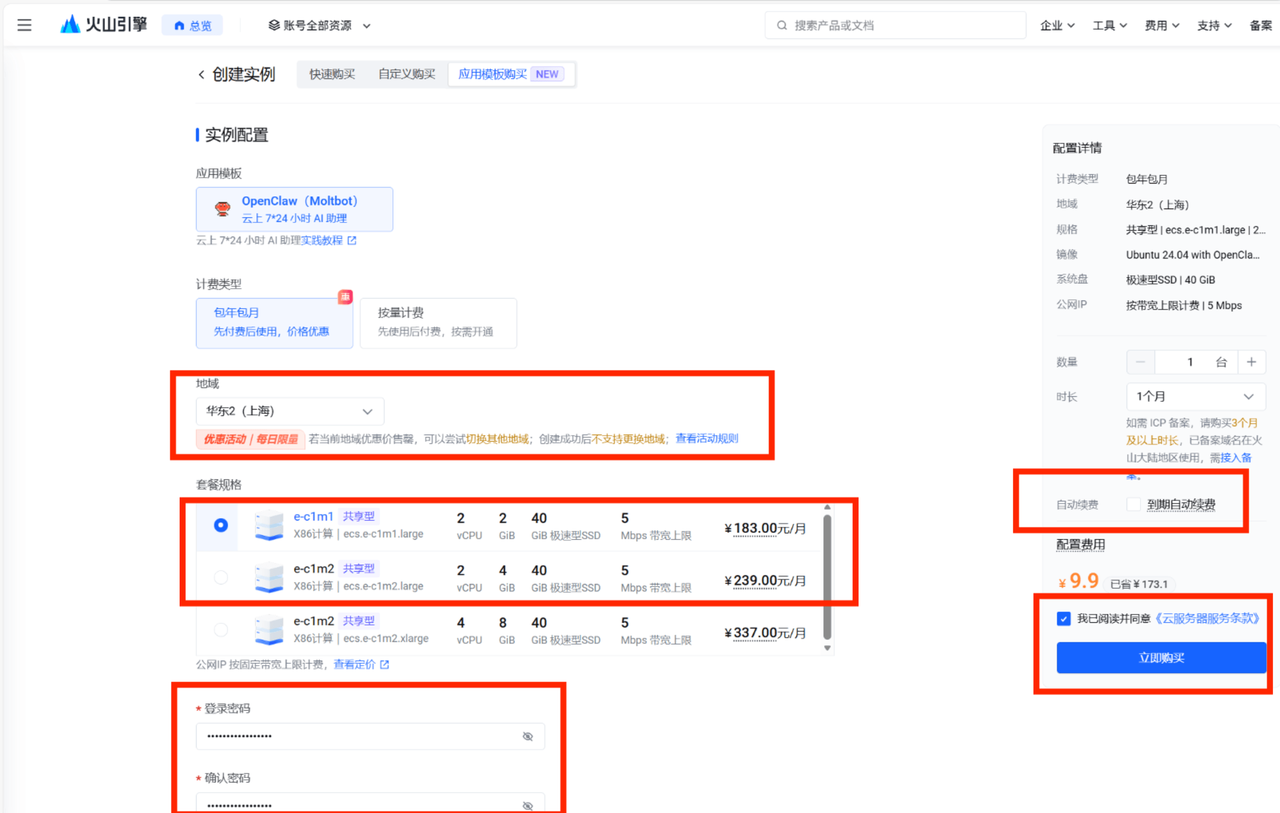Click the ¥9.9 configuration fee
Image resolution: width=1280 pixels, height=813 pixels.
click(1078, 581)
